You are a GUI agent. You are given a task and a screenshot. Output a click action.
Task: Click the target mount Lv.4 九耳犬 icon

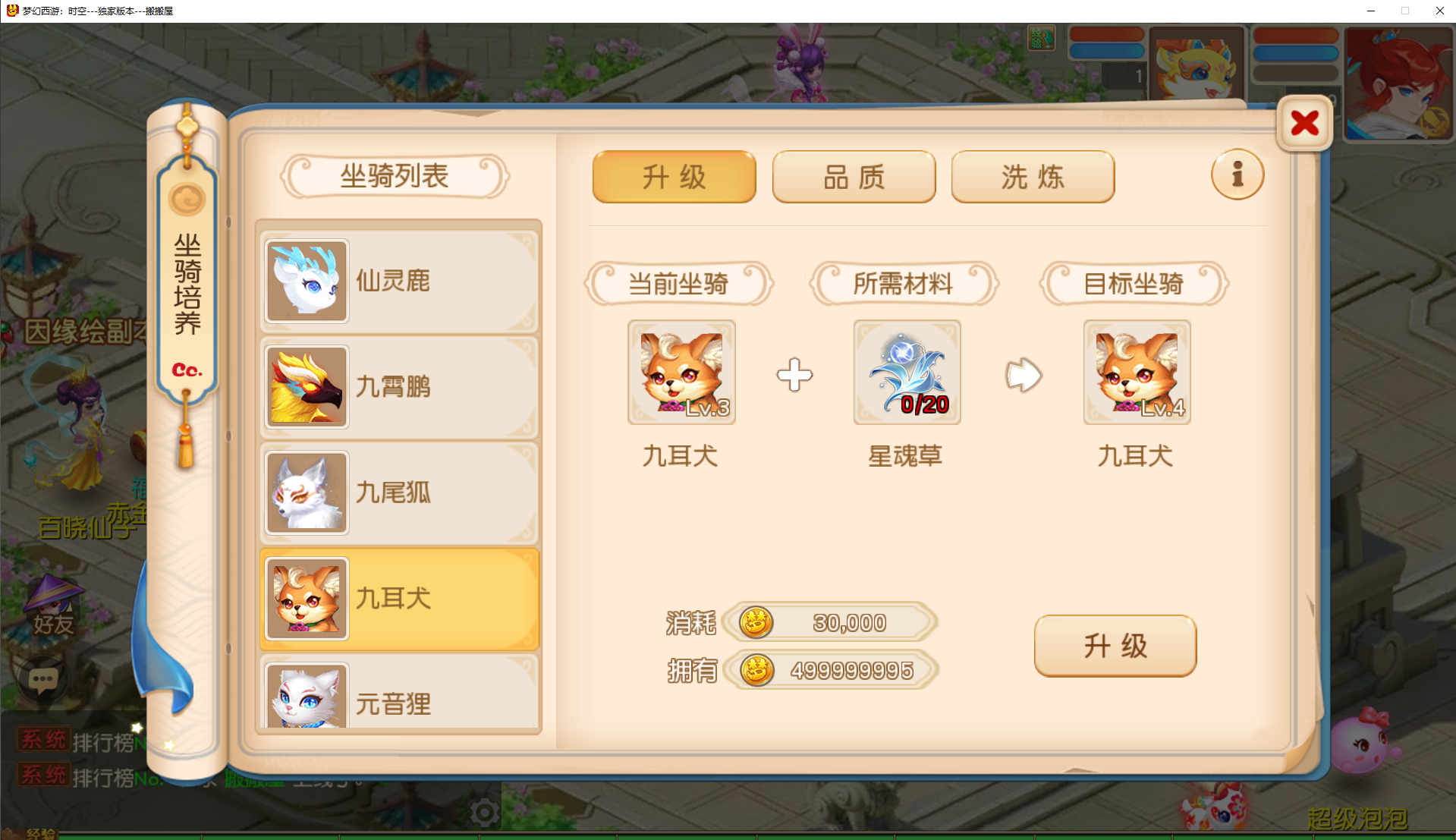point(1137,372)
